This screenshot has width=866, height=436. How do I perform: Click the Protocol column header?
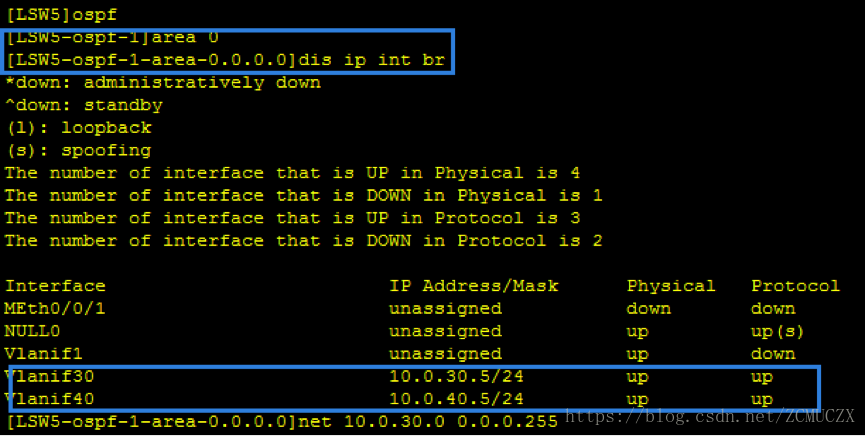click(x=795, y=286)
